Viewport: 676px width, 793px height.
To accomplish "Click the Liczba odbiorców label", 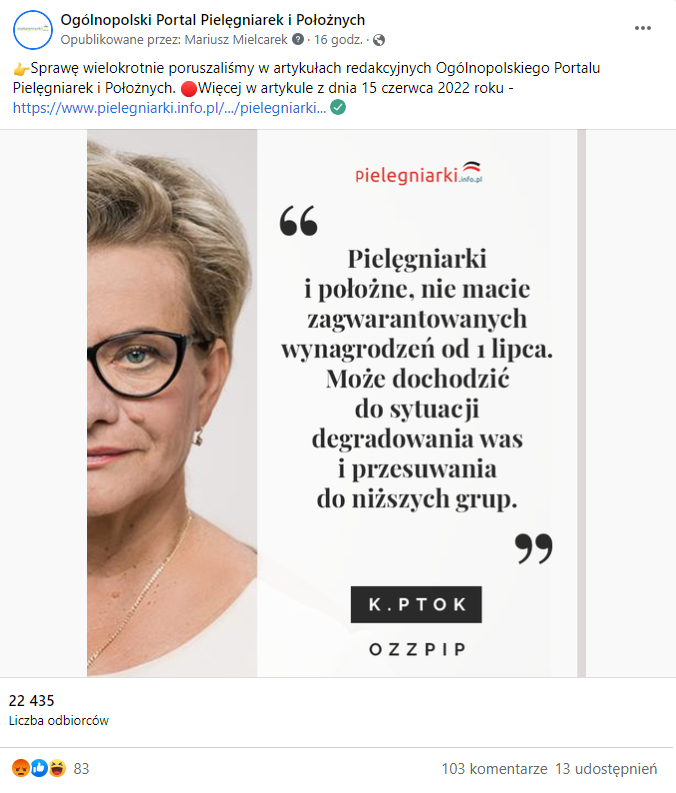I will click(x=59, y=720).
